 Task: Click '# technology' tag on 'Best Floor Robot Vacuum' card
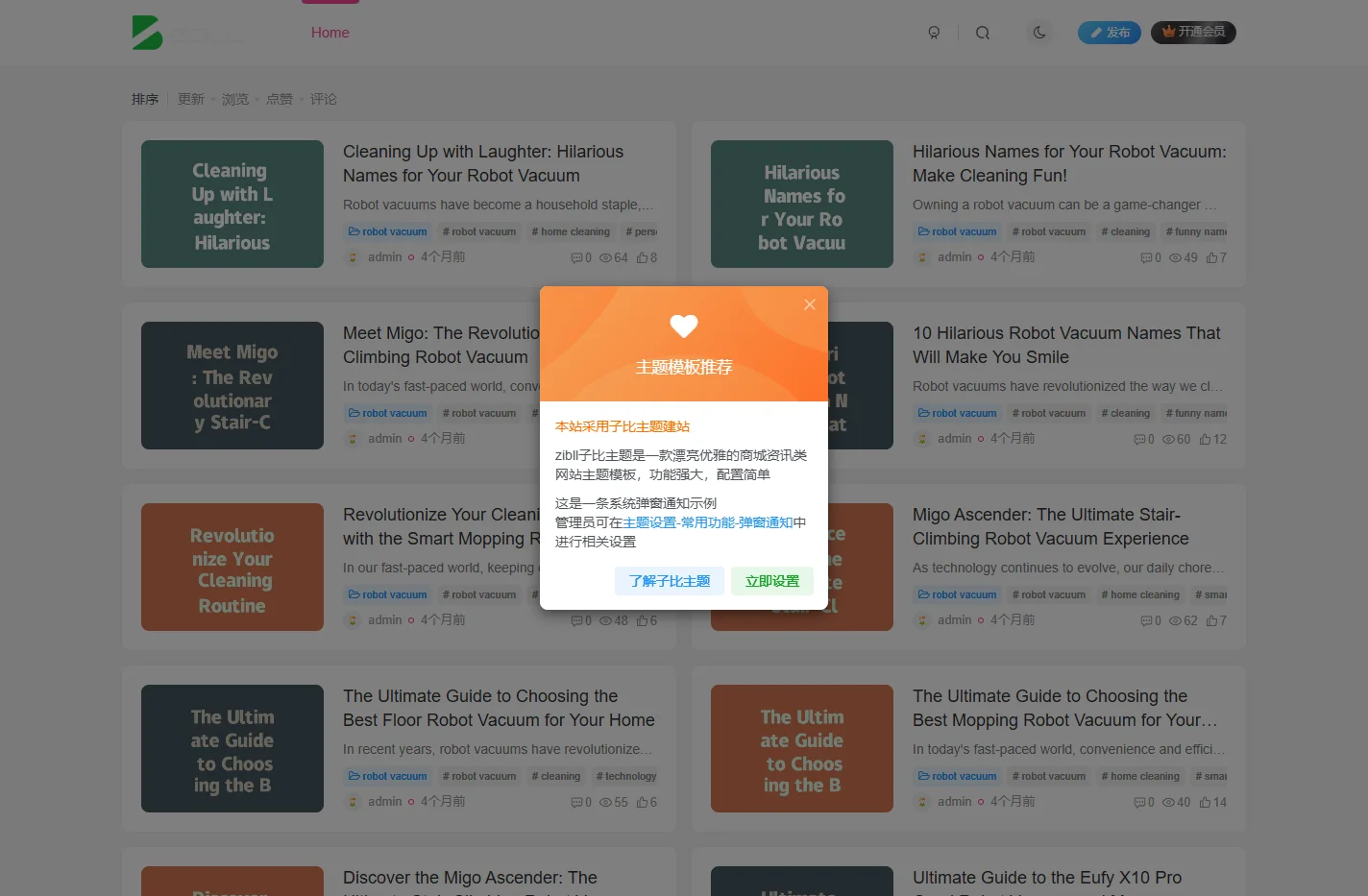pos(626,776)
